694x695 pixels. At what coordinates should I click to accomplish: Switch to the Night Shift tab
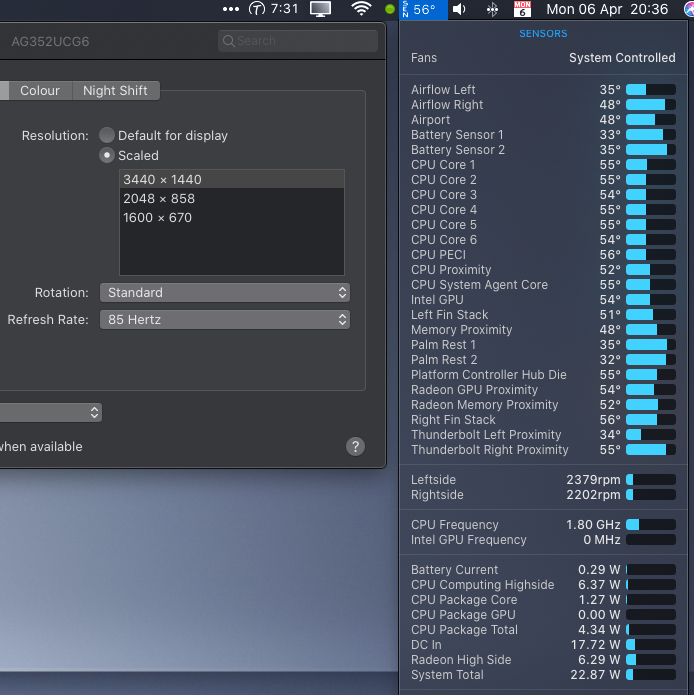pos(115,90)
